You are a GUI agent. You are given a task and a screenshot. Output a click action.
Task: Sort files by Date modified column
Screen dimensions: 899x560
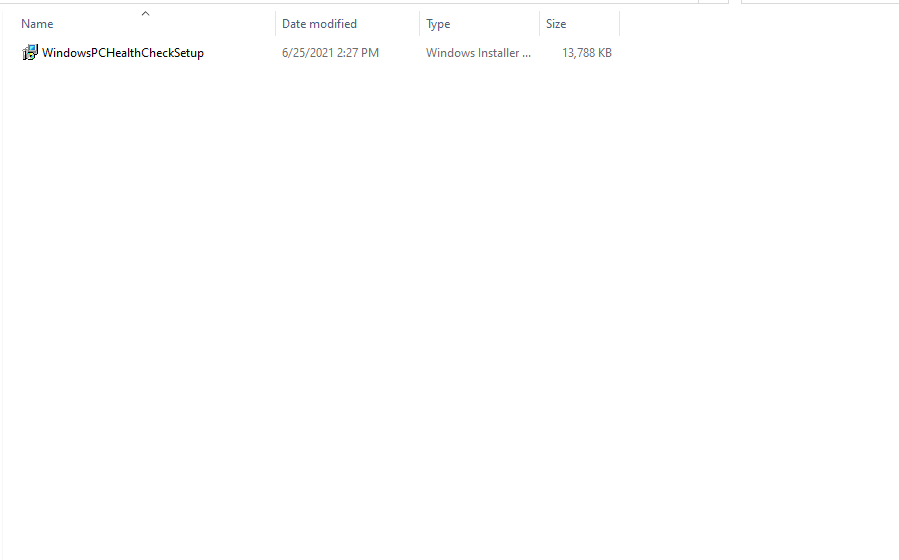click(319, 24)
